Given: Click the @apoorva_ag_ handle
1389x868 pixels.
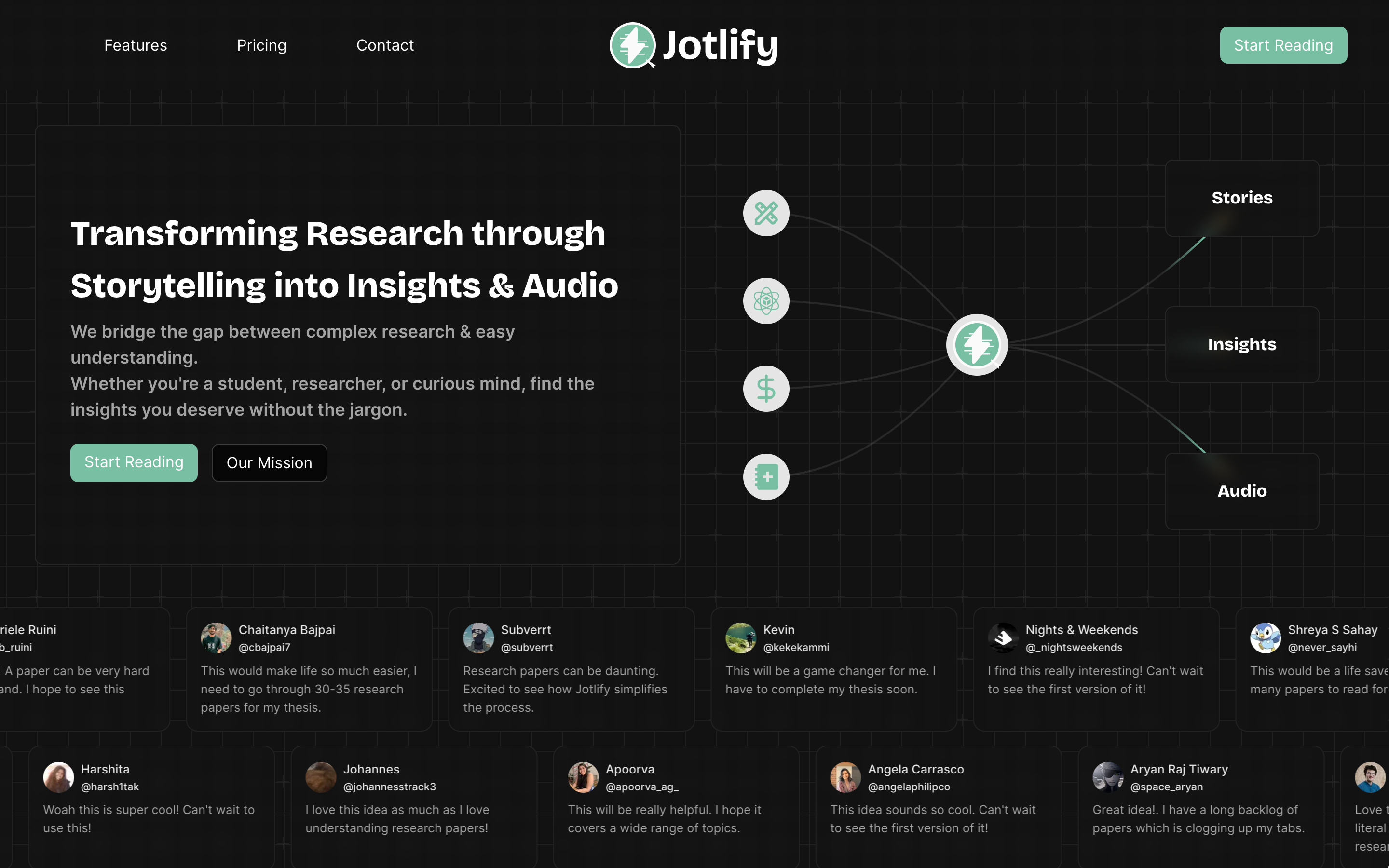Looking at the screenshot, I should point(642,787).
